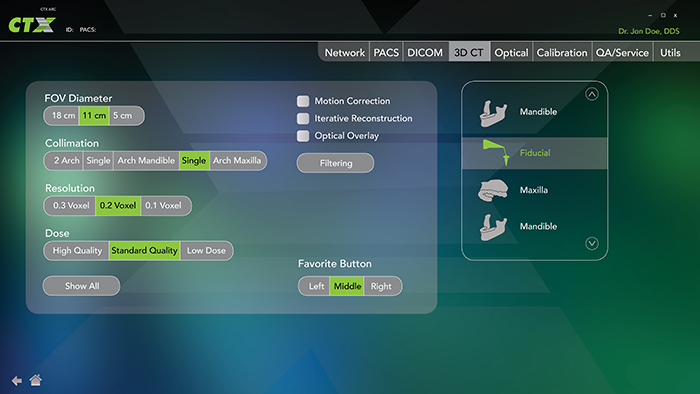Select the Maxilla label text
Screen dimensions: 700x394
(533, 190)
